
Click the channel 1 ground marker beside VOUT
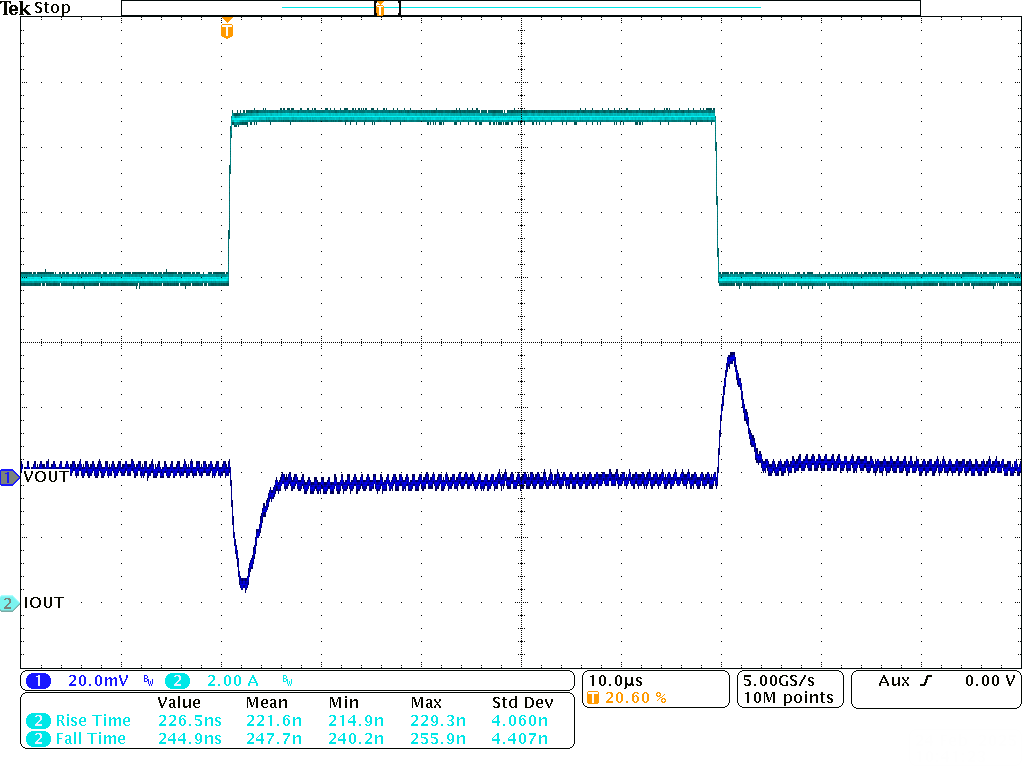tap(9, 478)
